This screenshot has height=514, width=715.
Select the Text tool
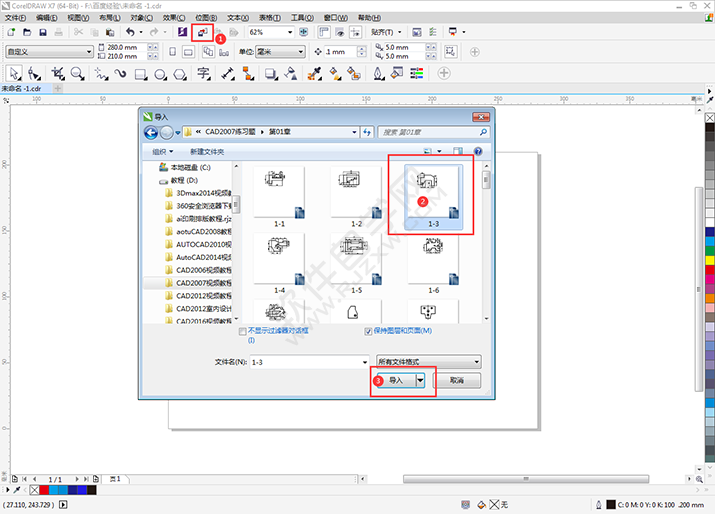point(203,73)
